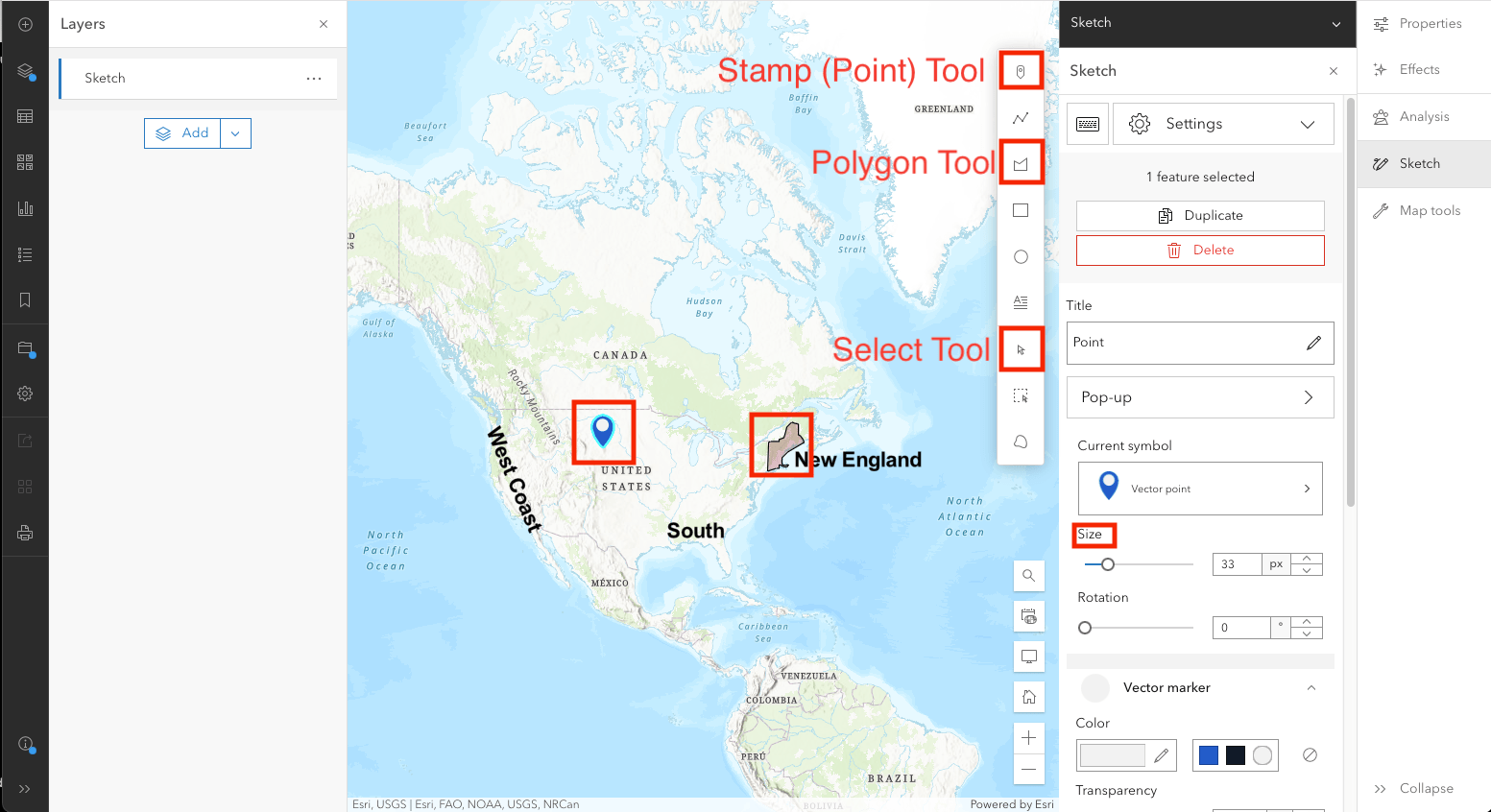Select the Text sketch tool

point(1021,302)
